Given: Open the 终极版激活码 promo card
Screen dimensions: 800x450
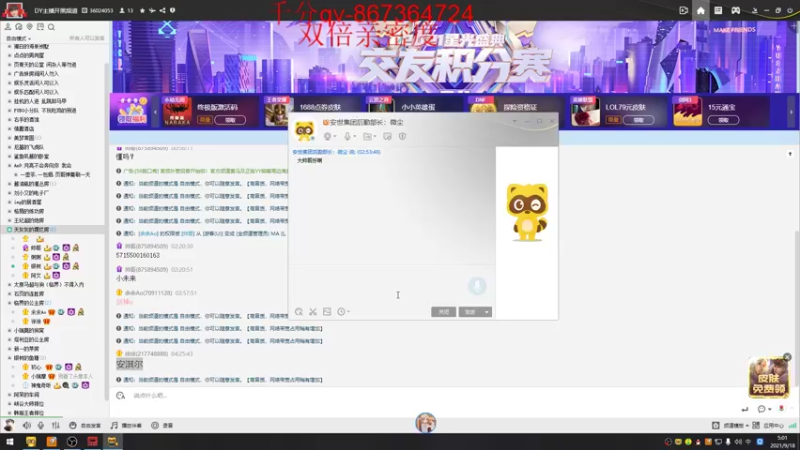Looking at the screenshot, I should [210, 111].
